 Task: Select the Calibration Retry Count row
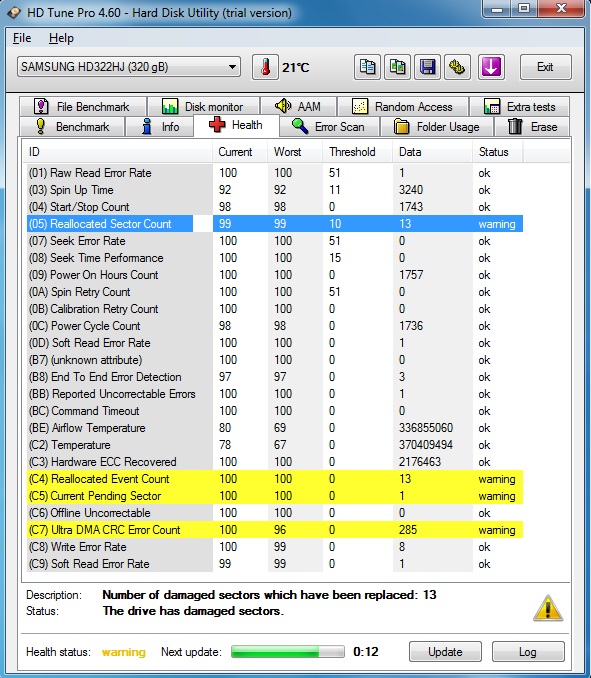click(x=275, y=309)
